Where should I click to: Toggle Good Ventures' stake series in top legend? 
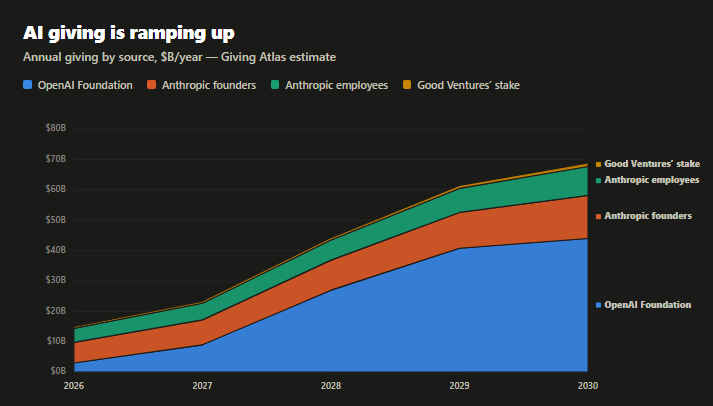tap(461, 85)
